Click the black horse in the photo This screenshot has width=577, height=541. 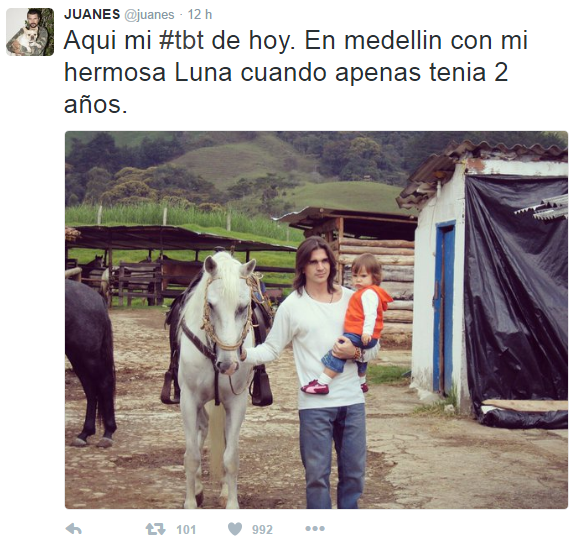pos(91,361)
